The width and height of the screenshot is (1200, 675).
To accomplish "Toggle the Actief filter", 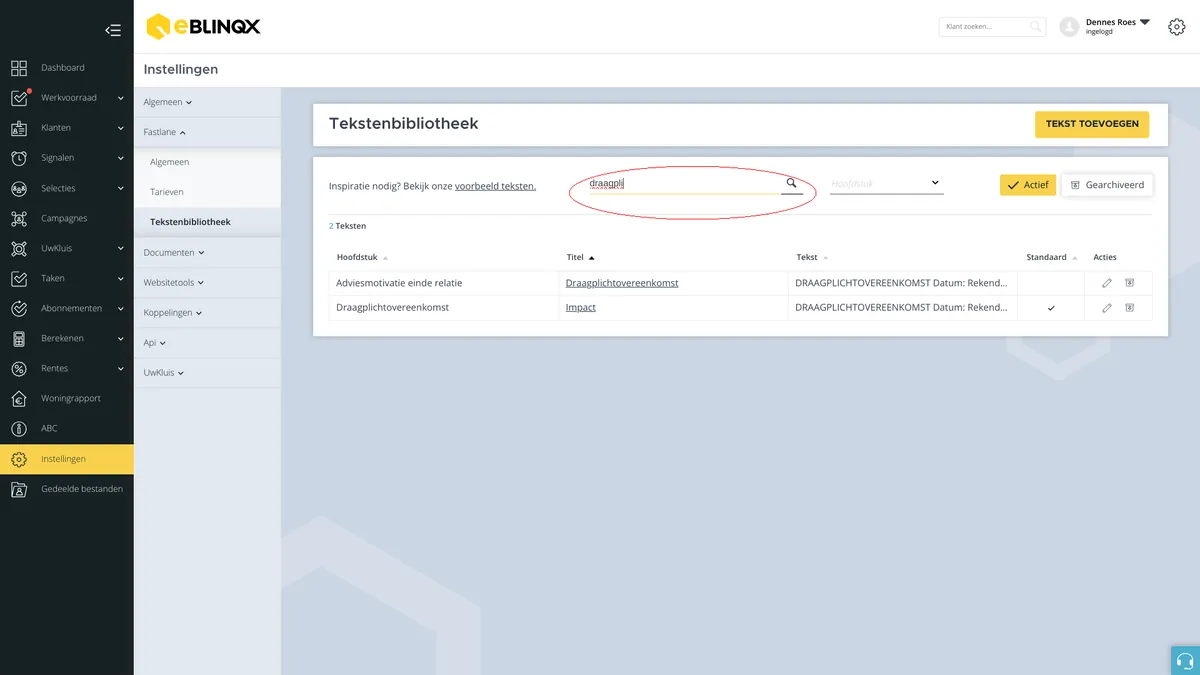I will pyautogui.click(x=1028, y=185).
